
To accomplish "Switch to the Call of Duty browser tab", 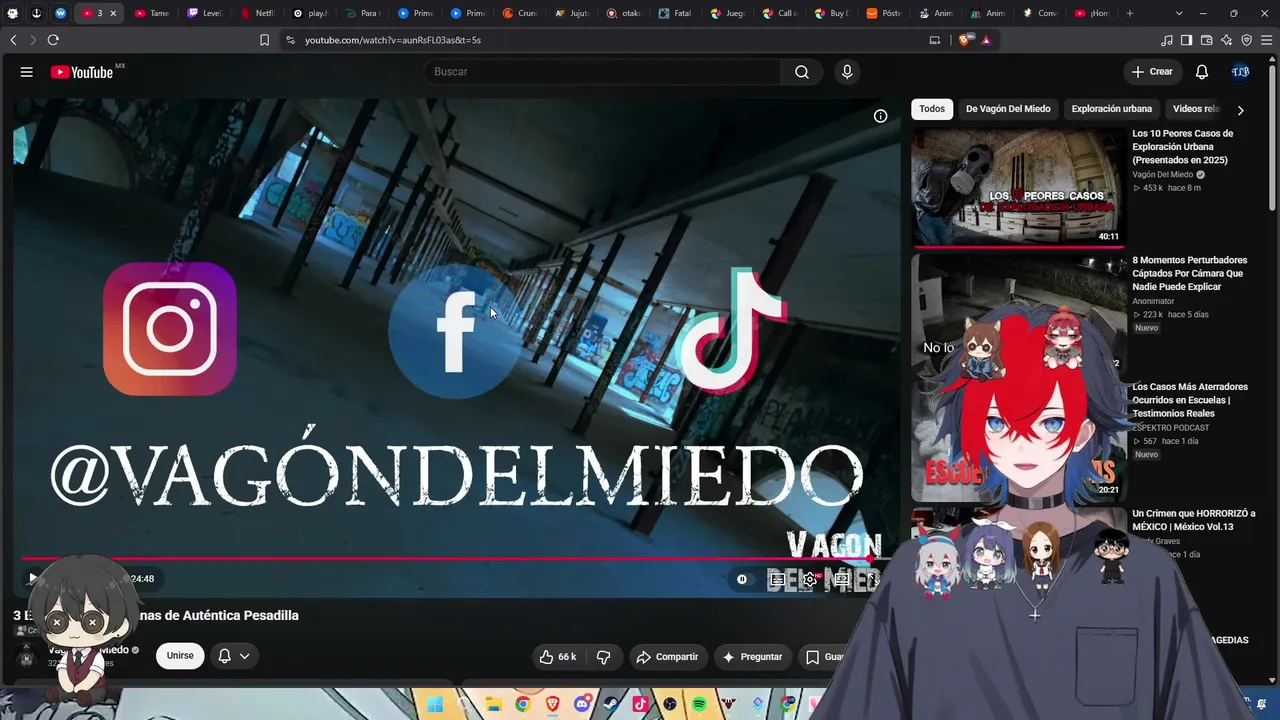I will click(x=779, y=13).
